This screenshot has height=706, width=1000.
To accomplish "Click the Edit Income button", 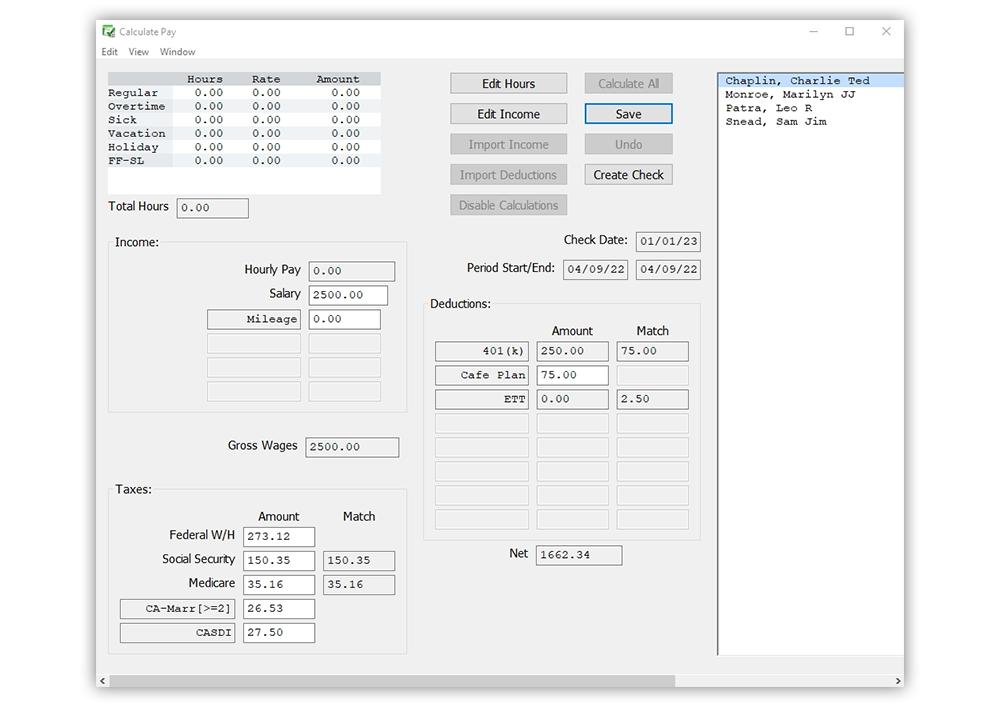I will tap(510, 113).
